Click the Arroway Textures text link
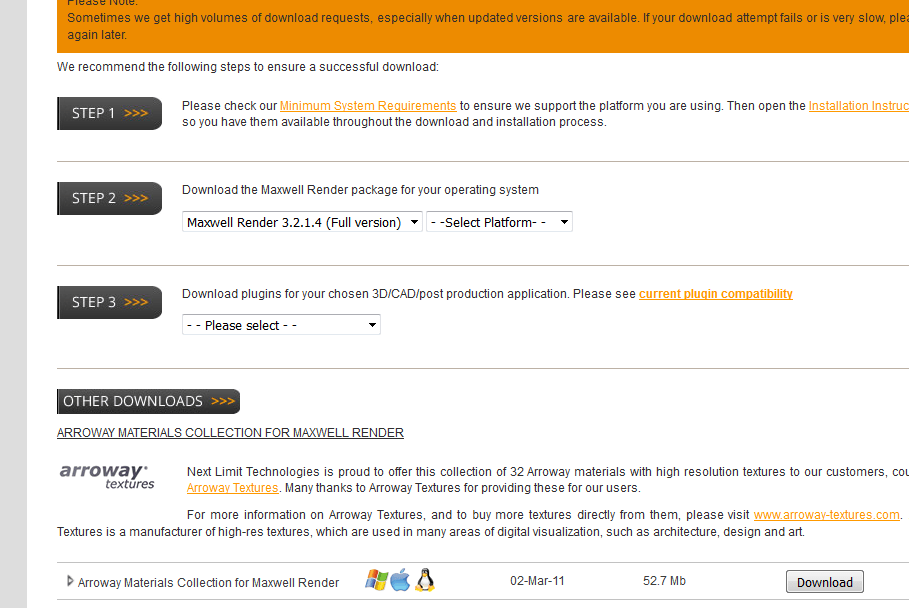The image size is (909, 608). [x=232, y=488]
